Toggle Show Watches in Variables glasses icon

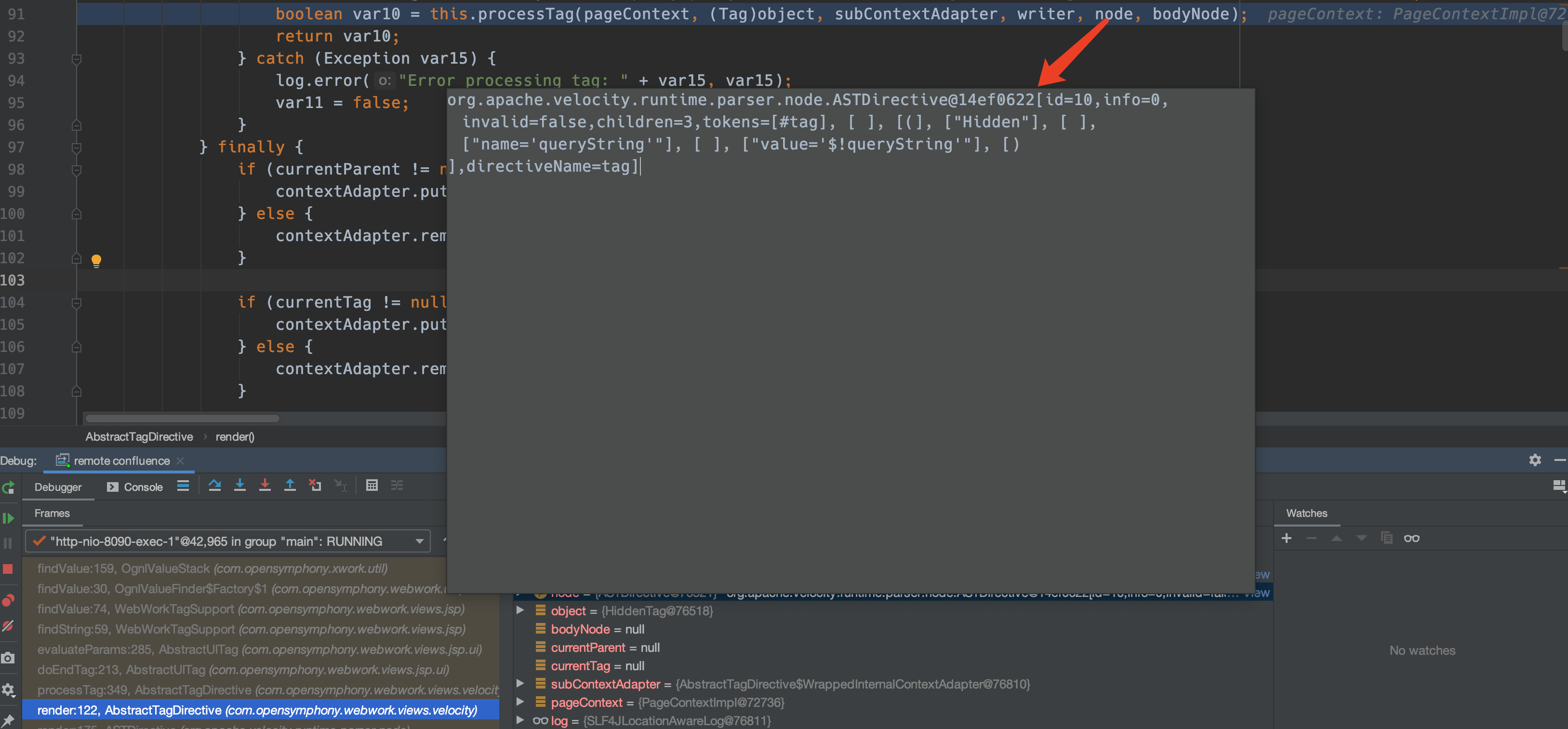tap(1411, 539)
